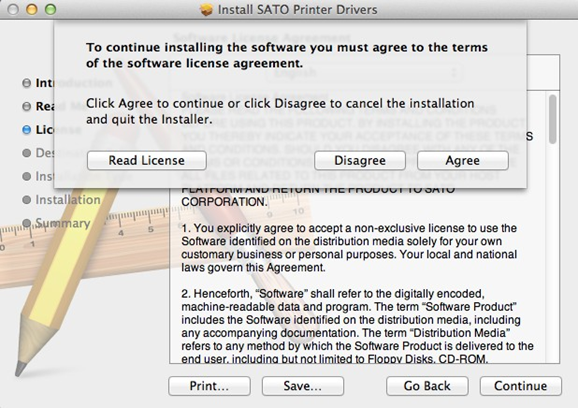Screen dimensions: 578x408
Task: Click the Save... button
Action: click(303, 386)
